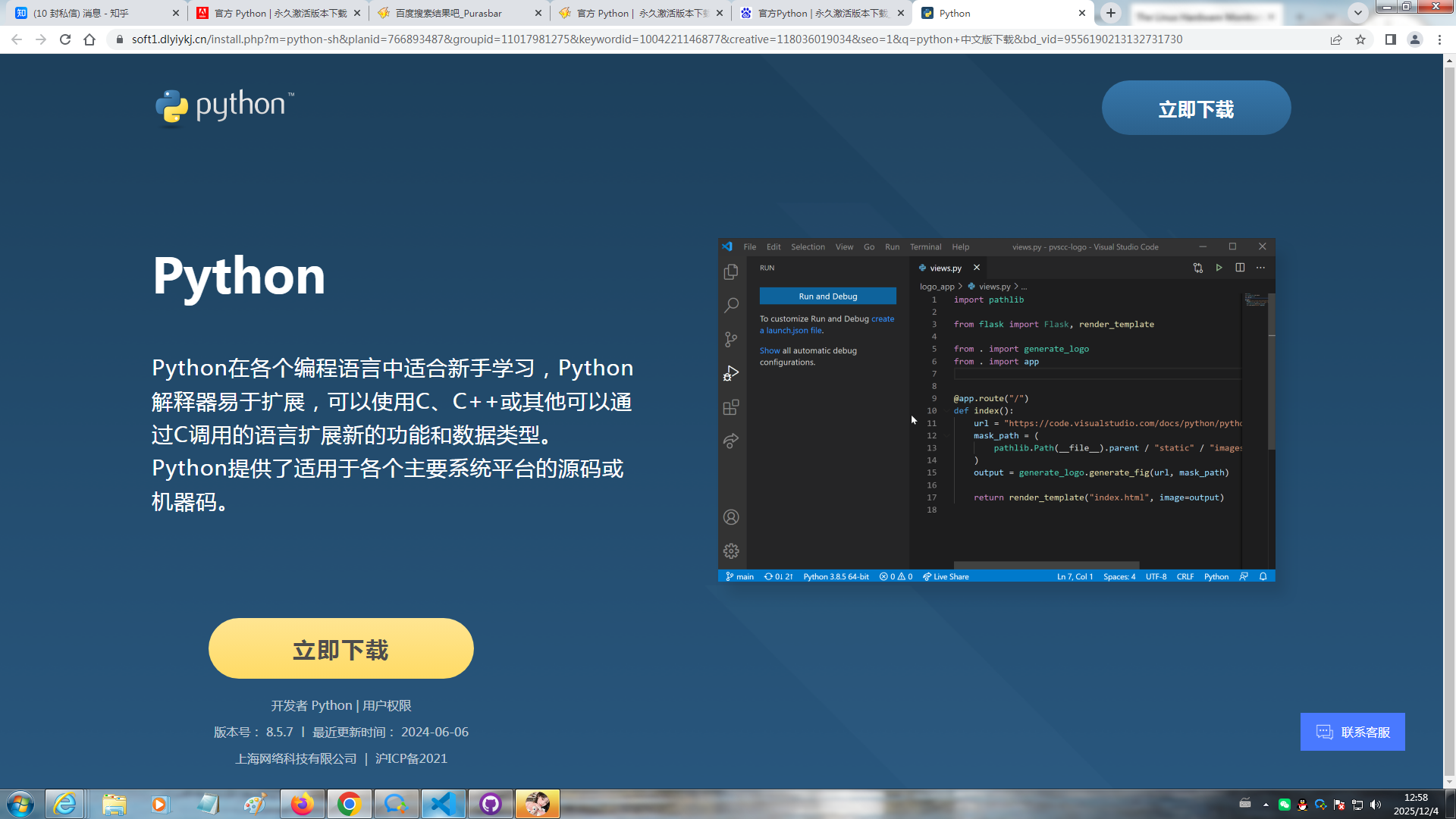
Task: Open Visual Studio Code from taskbar
Action: tap(443, 804)
